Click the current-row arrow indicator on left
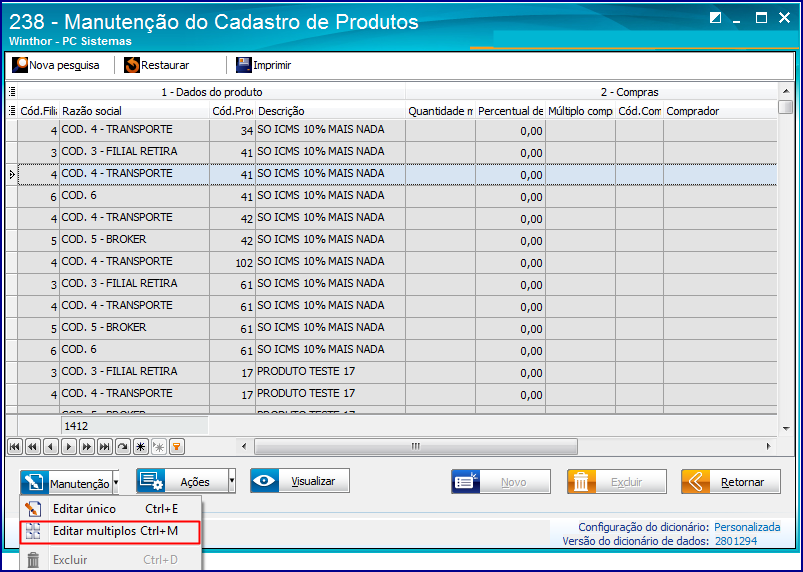803x572 pixels. click(12, 175)
